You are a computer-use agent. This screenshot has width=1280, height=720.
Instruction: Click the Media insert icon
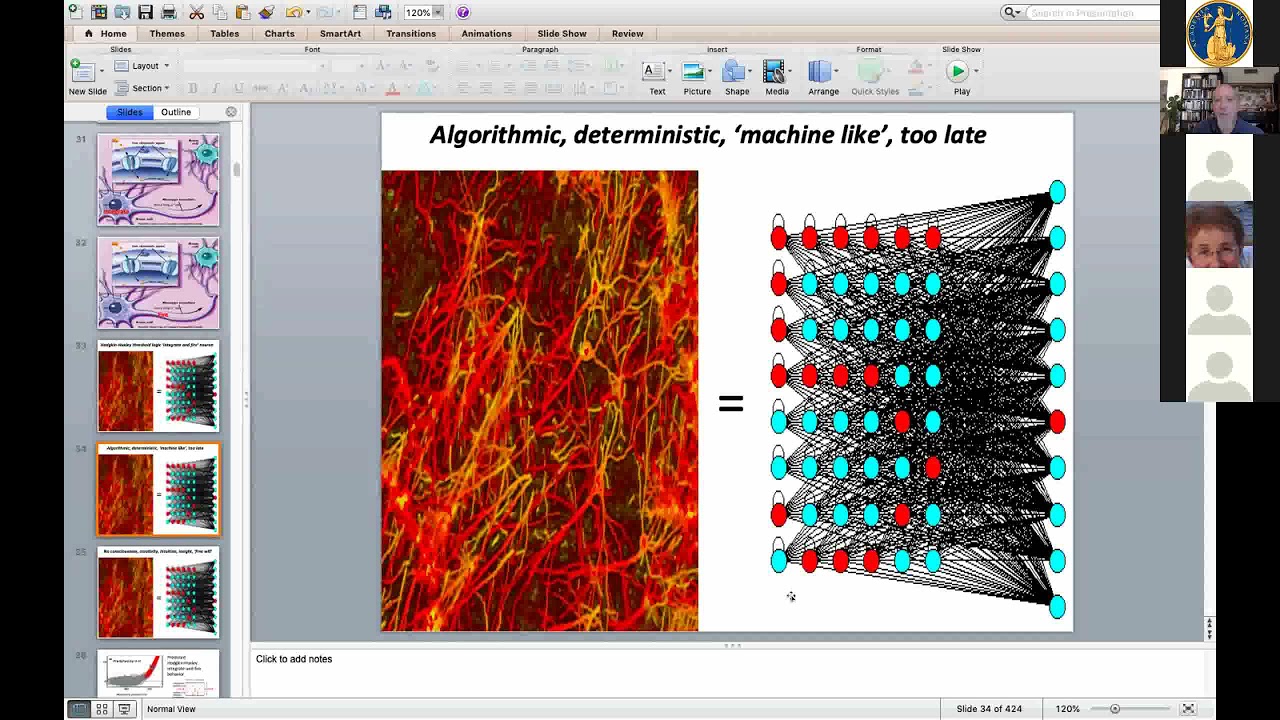coord(775,71)
